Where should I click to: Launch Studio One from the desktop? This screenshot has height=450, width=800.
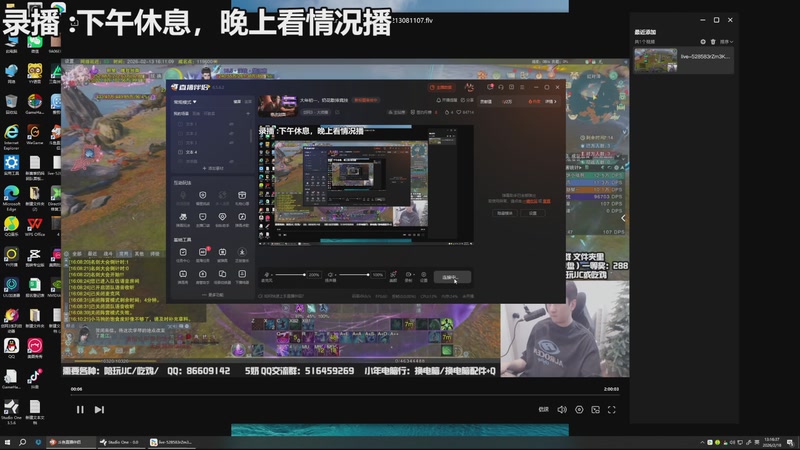coord(11,412)
